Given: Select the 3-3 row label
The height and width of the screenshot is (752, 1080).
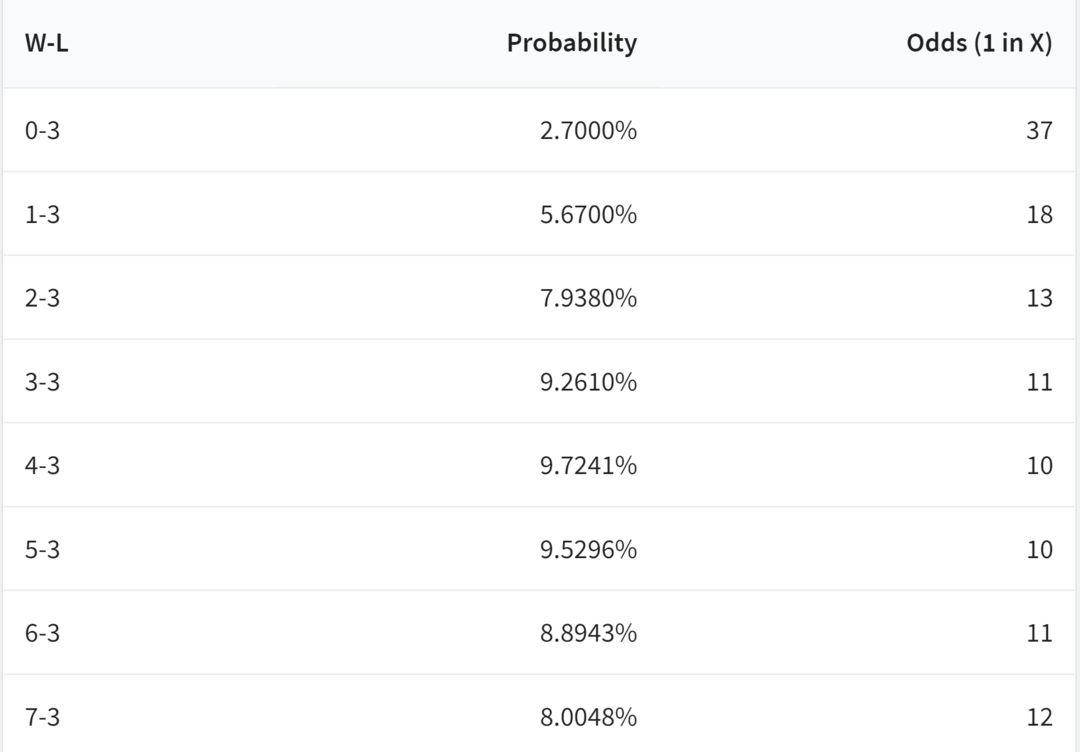Looking at the screenshot, I should (x=43, y=382).
